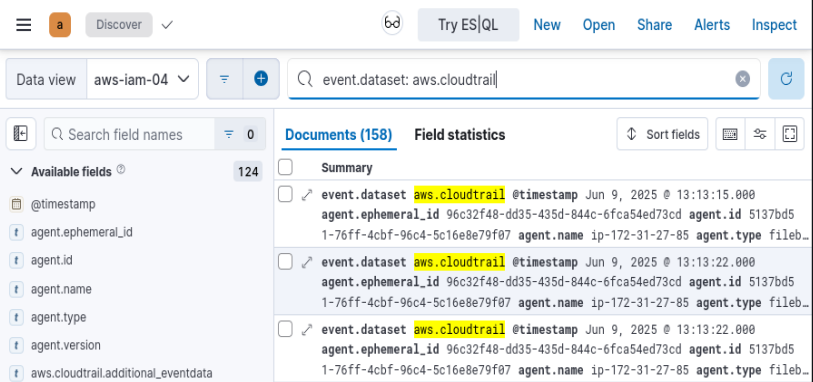The width and height of the screenshot is (813, 382).
Task: Open keyboard shortcuts icon
Action: click(730, 134)
